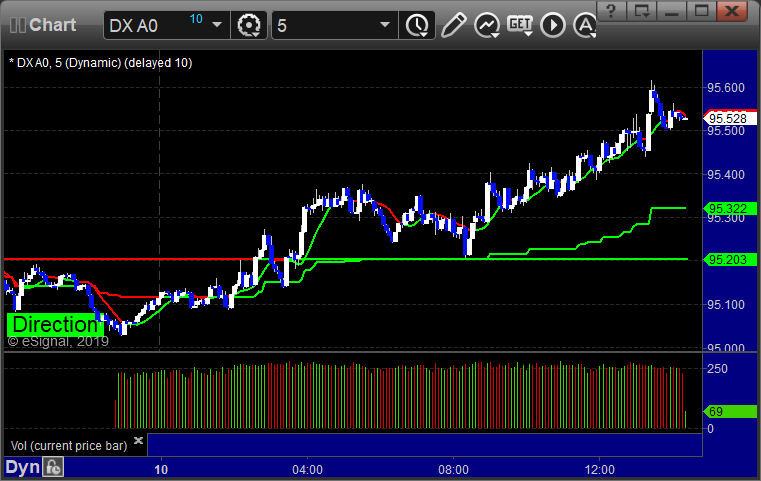Select the drawing pencil tool
The width and height of the screenshot is (761, 481).
coord(453,25)
